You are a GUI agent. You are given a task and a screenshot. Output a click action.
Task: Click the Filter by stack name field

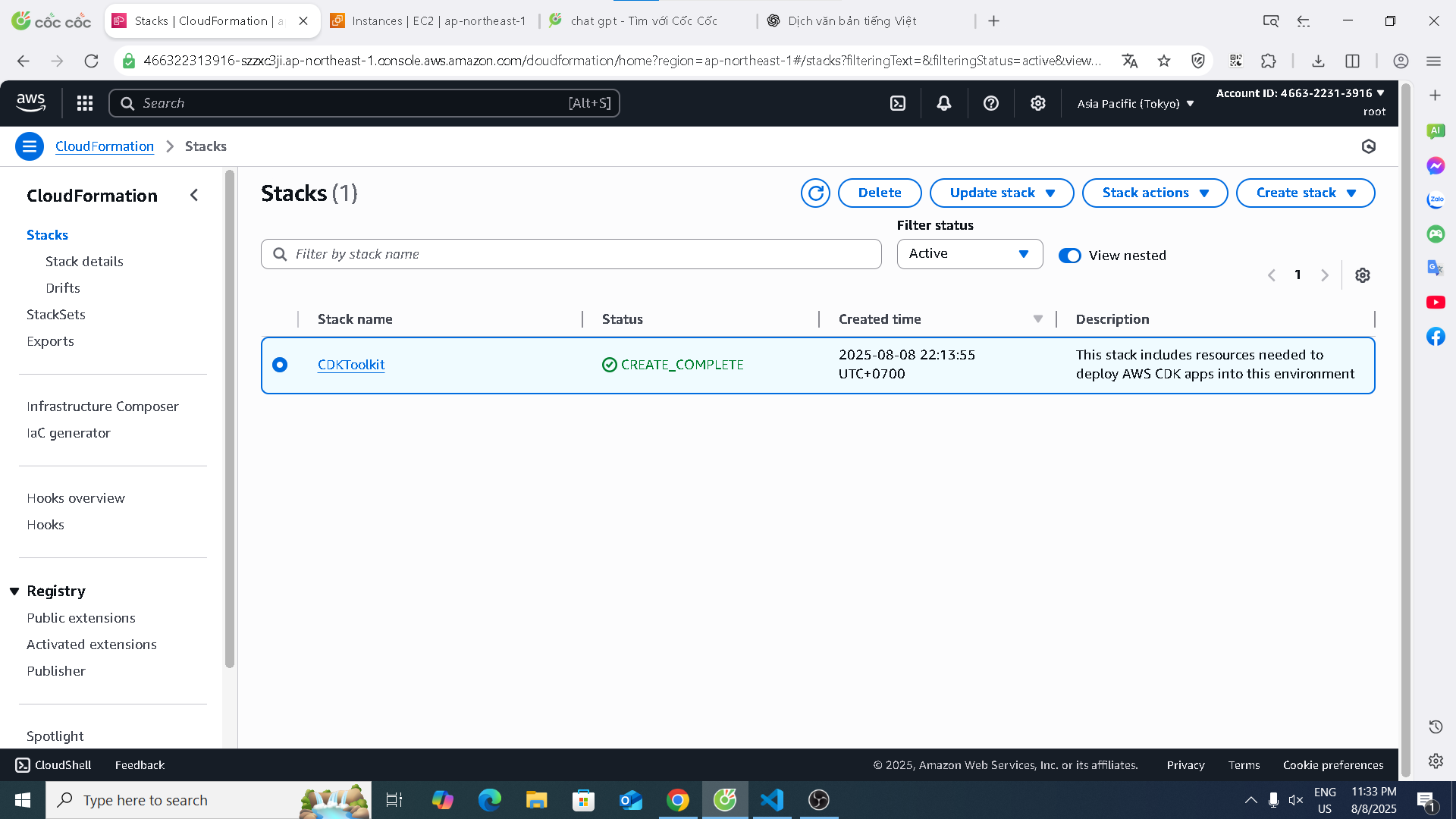click(570, 254)
